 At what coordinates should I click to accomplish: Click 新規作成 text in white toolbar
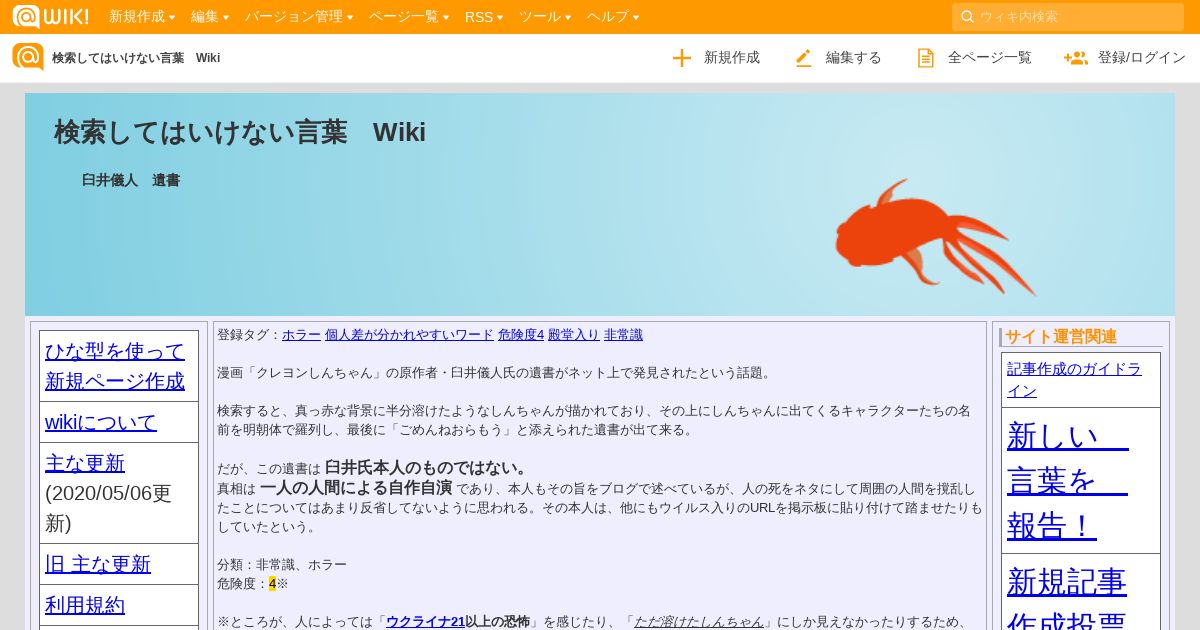tap(732, 58)
